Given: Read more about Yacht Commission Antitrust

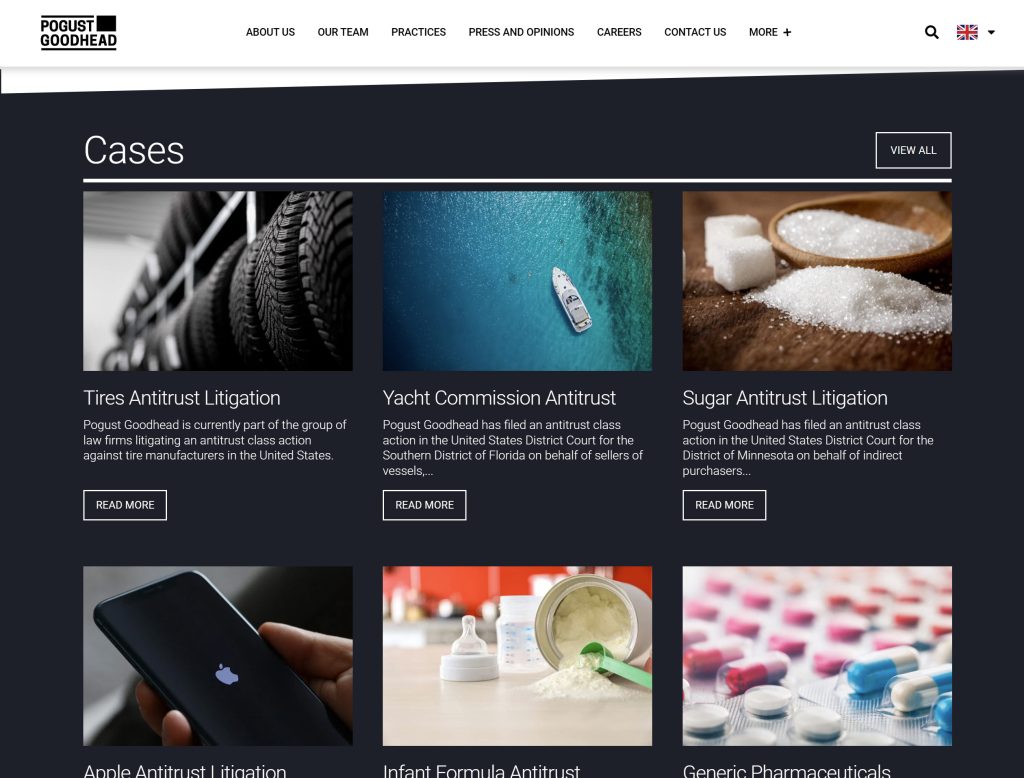Looking at the screenshot, I should coord(424,505).
